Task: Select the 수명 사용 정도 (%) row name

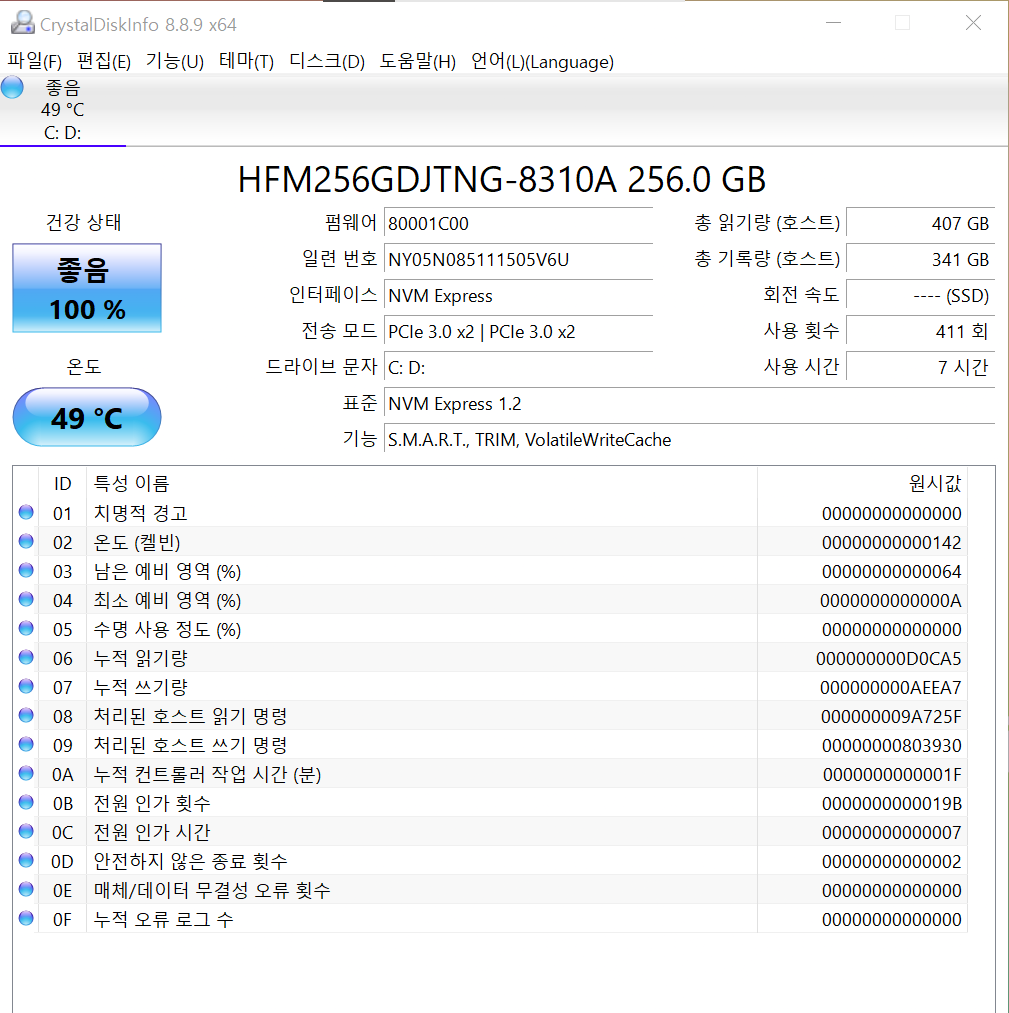Action: (x=167, y=629)
